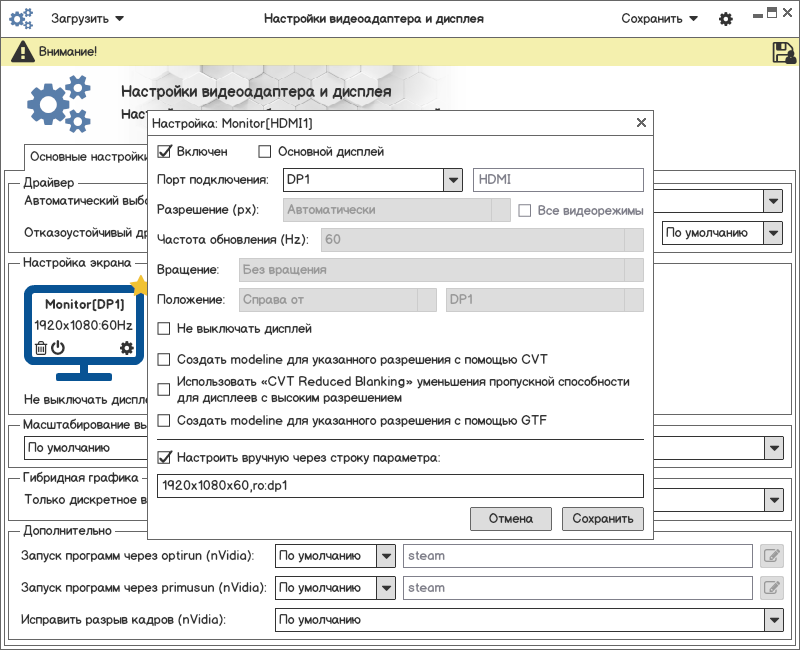Enable modeline creation with GTF checkbox
This screenshot has width=800, height=650.
tap(166, 421)
